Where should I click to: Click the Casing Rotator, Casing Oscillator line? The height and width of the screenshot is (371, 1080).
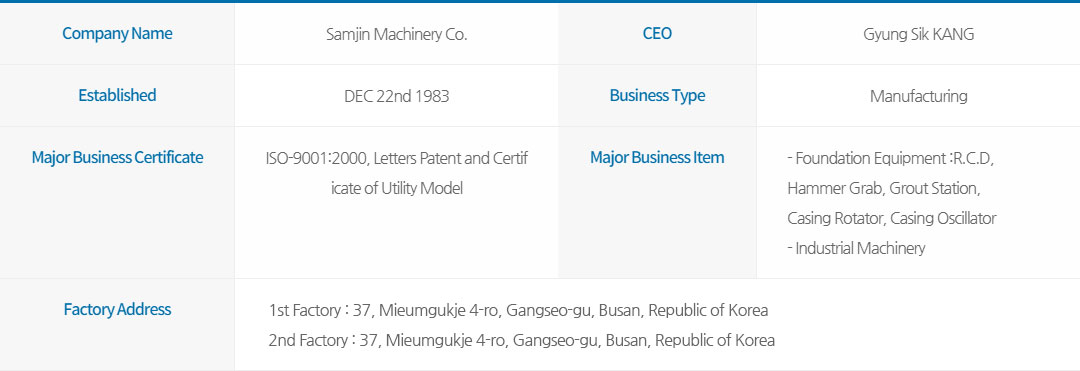point(892,218)
